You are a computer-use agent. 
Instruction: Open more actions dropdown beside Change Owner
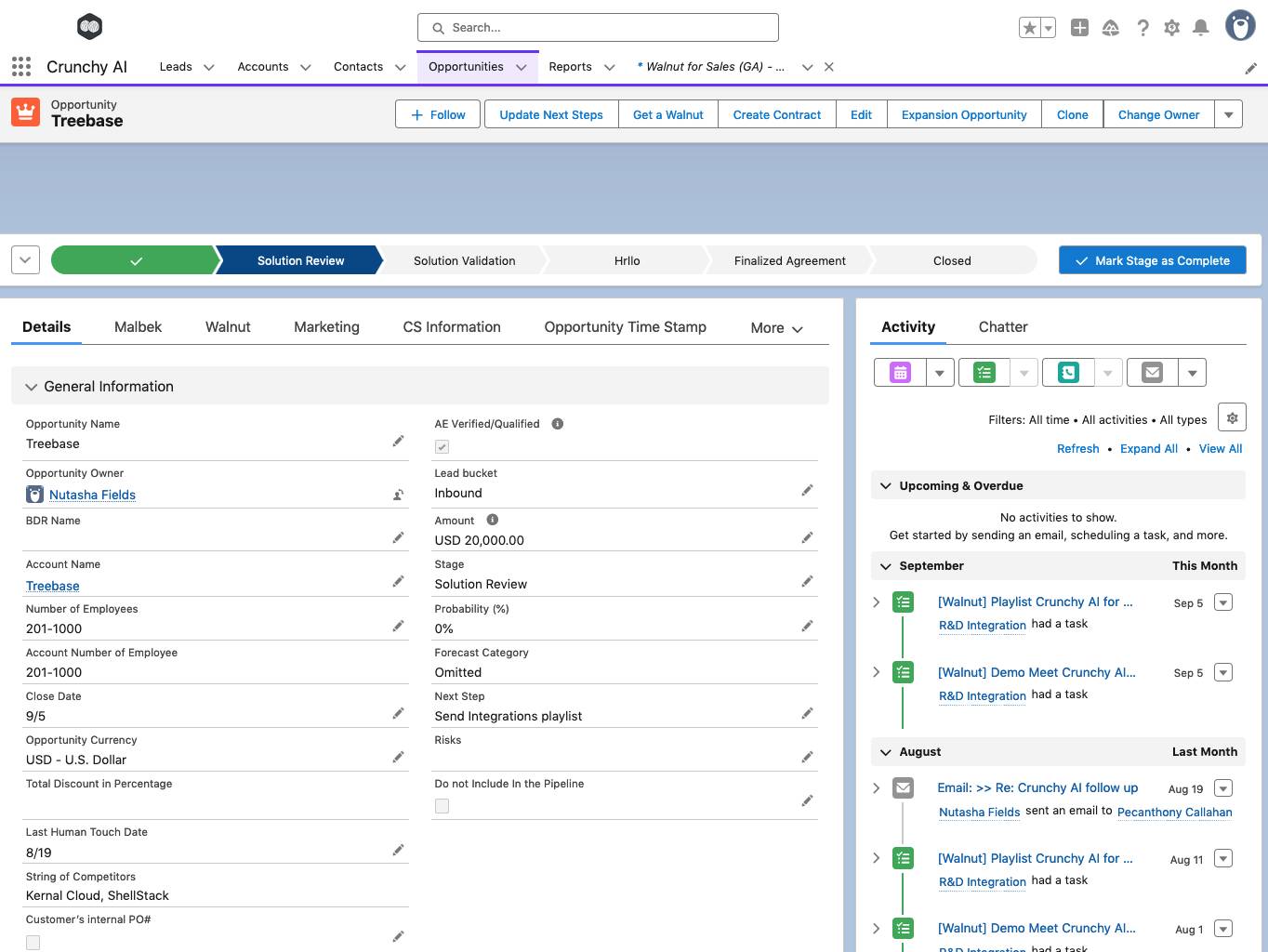[1228, 114]
